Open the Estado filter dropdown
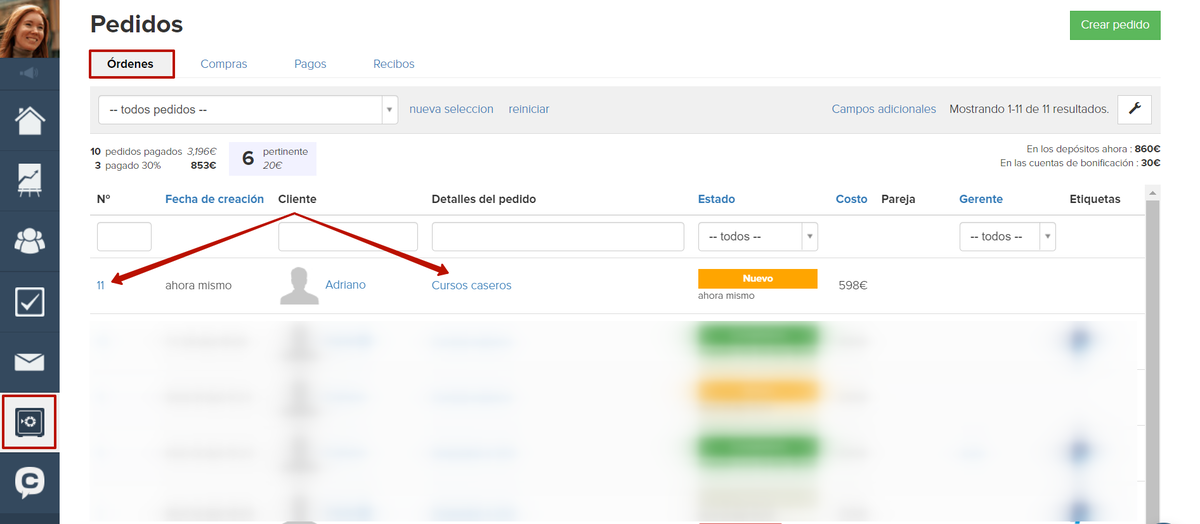 758,237
